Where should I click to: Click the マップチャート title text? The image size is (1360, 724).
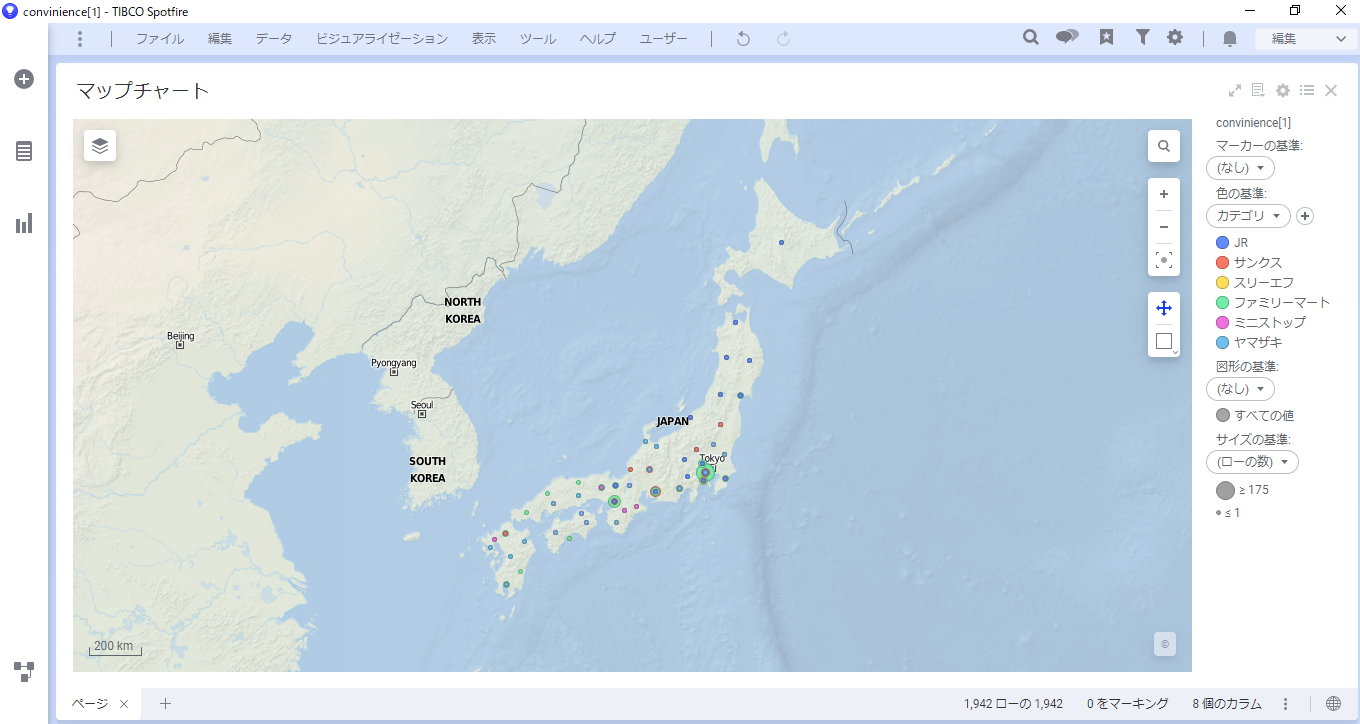[x=144, y=91]
